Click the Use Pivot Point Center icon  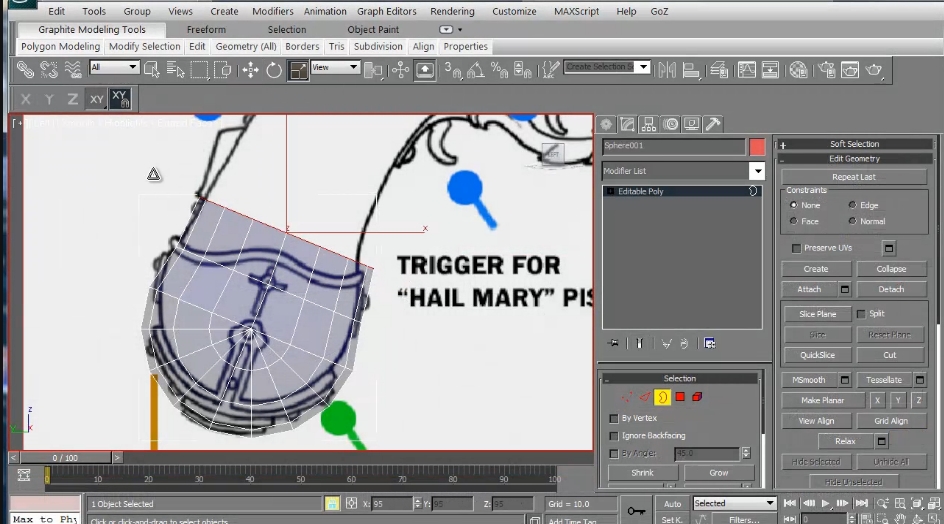pyautogui.click(x=373, y=70)
